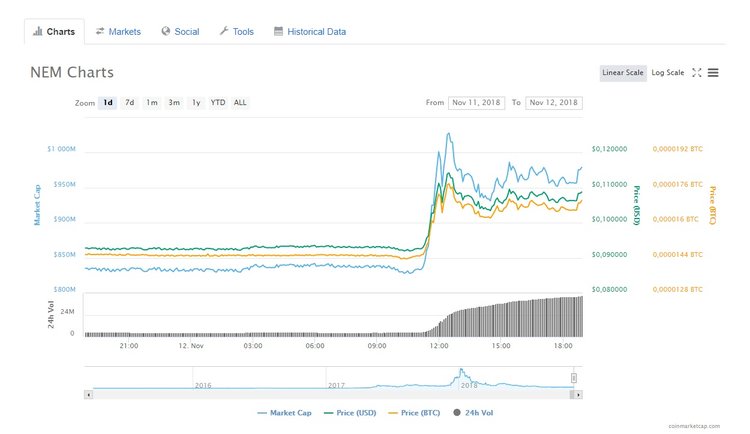
Task: Set zoom range to 3m
Action: coord(174,102)
